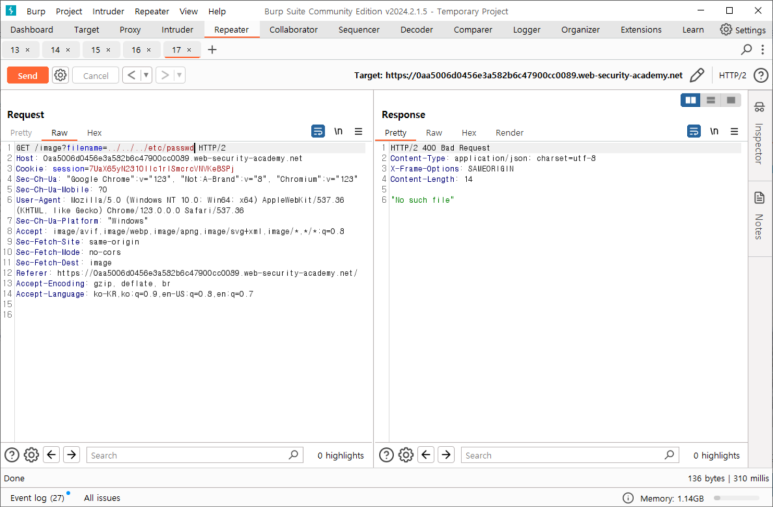Jump to the previous request search match
Screen dimensions: 773x507
[51, 455]
